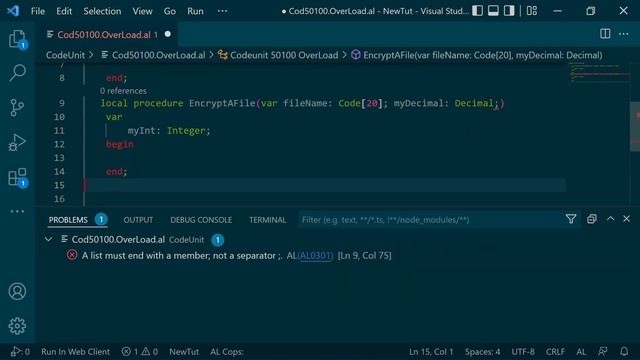Close the bottom panel
Viewport: 640px width, 360px height.
pos(627,219)
